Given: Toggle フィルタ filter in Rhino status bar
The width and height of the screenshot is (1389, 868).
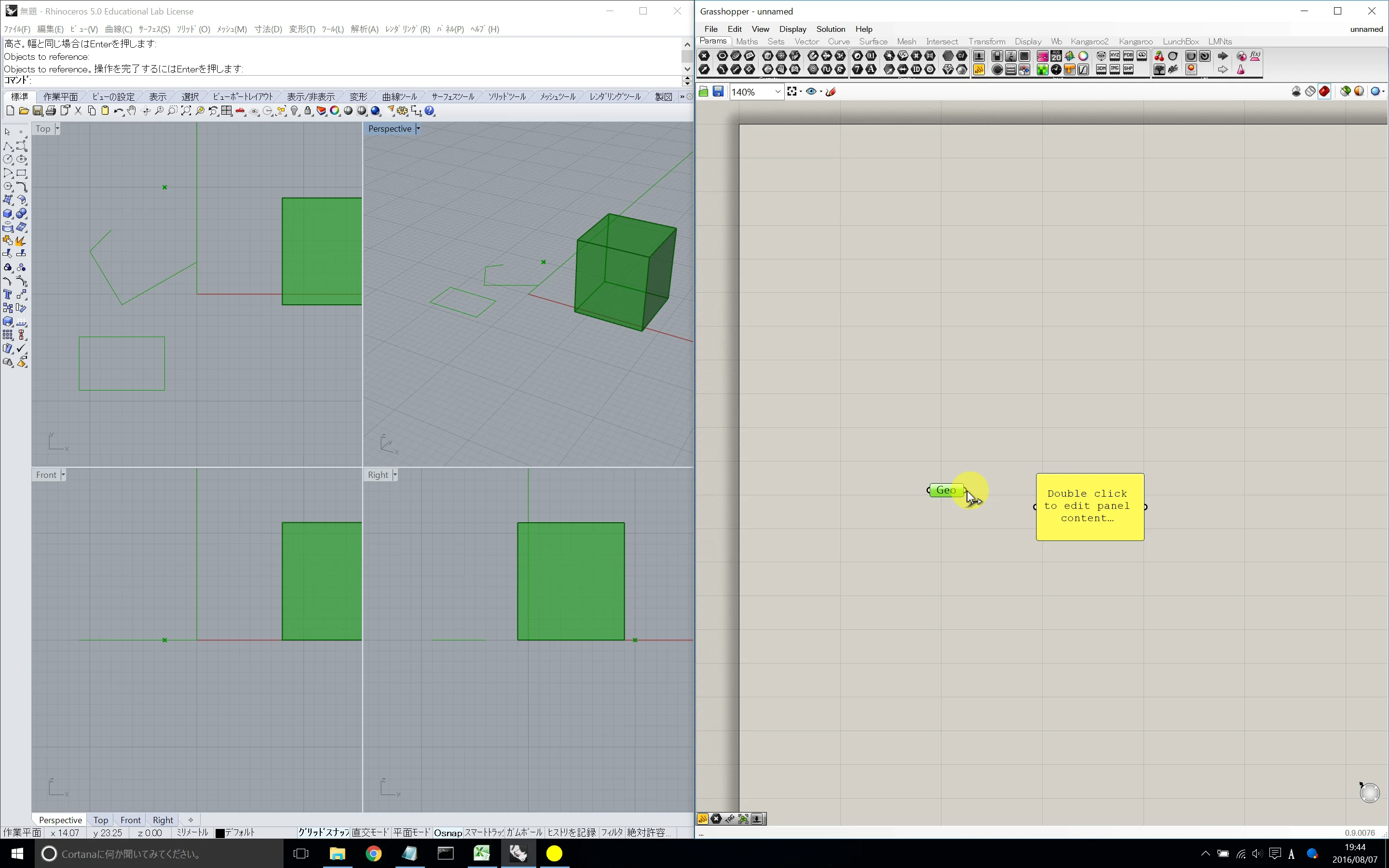Looking at the screenshot, I should 612,832.
